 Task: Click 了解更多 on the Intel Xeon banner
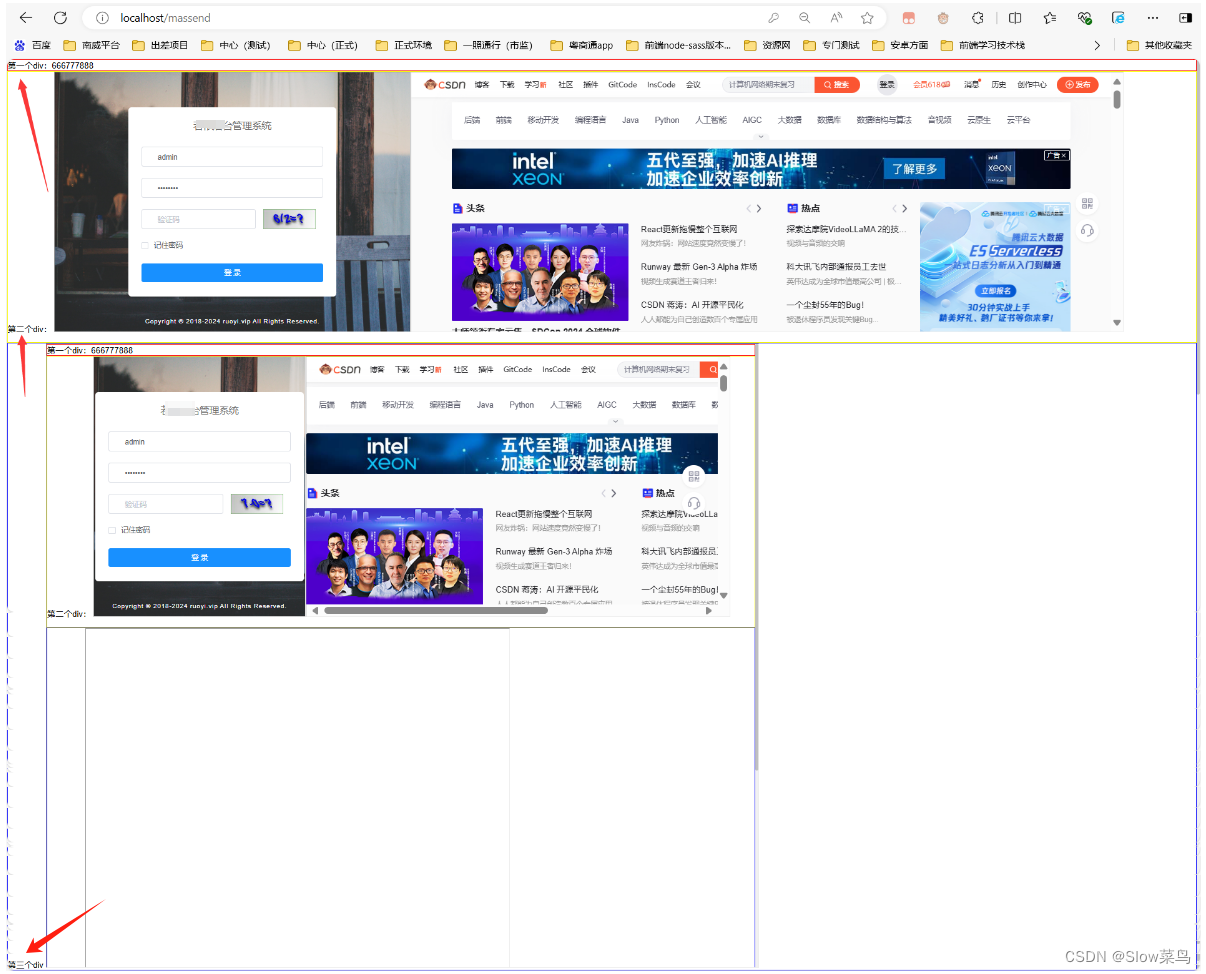914,169
